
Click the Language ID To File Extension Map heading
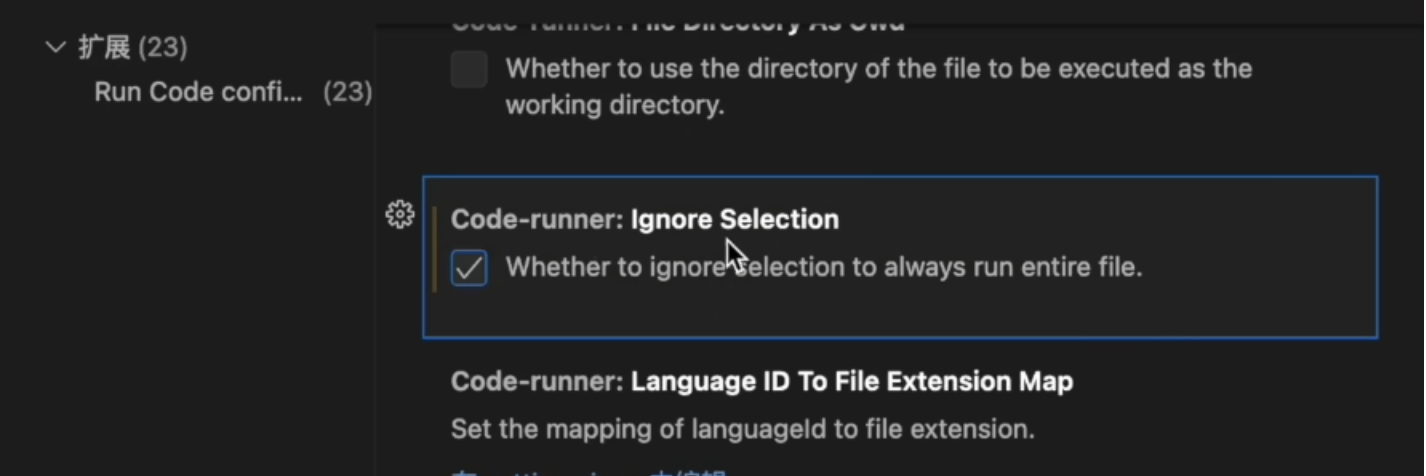(852, 381)
